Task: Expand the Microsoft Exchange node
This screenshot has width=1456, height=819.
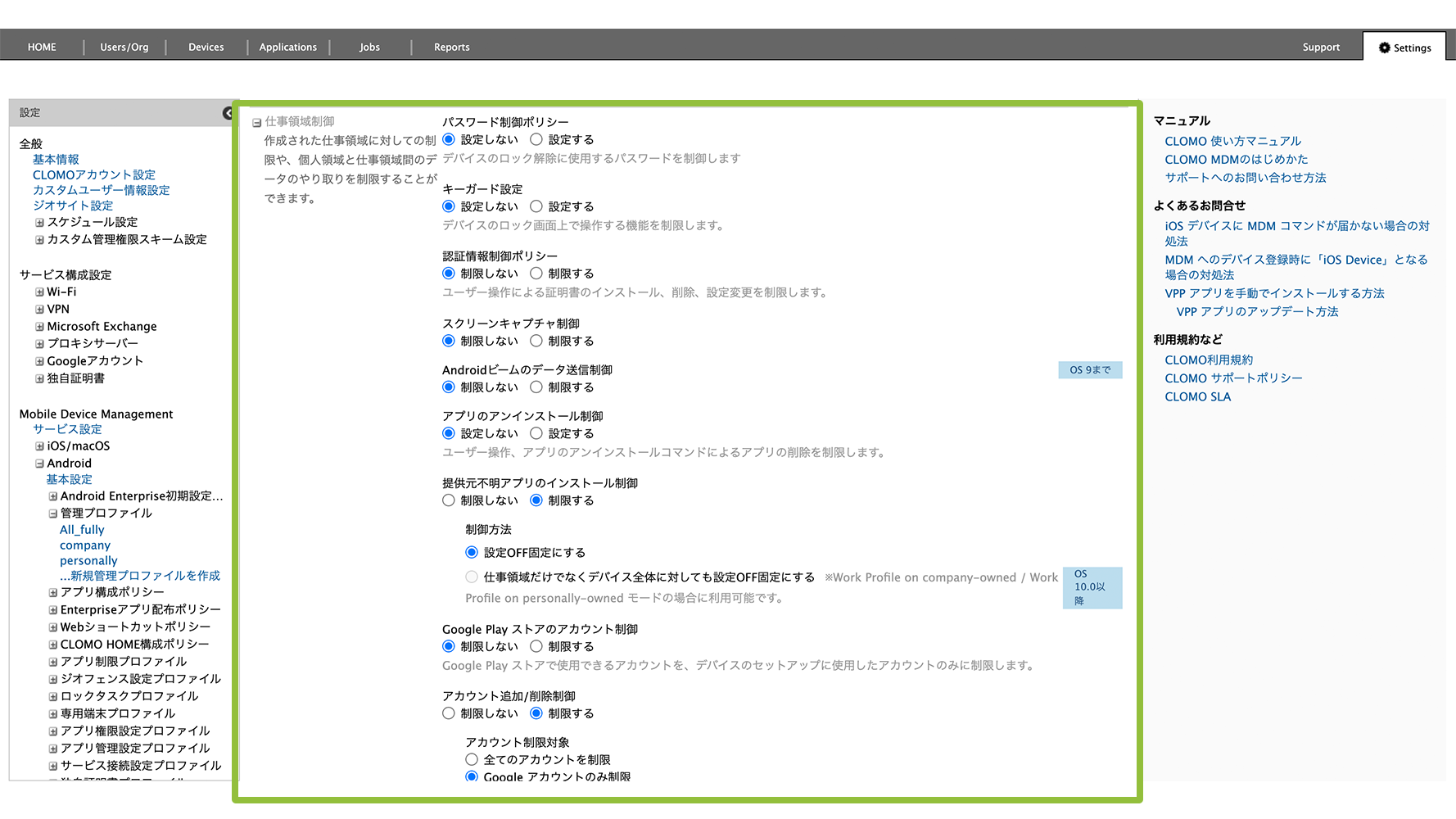Action: tap(39, 327)
